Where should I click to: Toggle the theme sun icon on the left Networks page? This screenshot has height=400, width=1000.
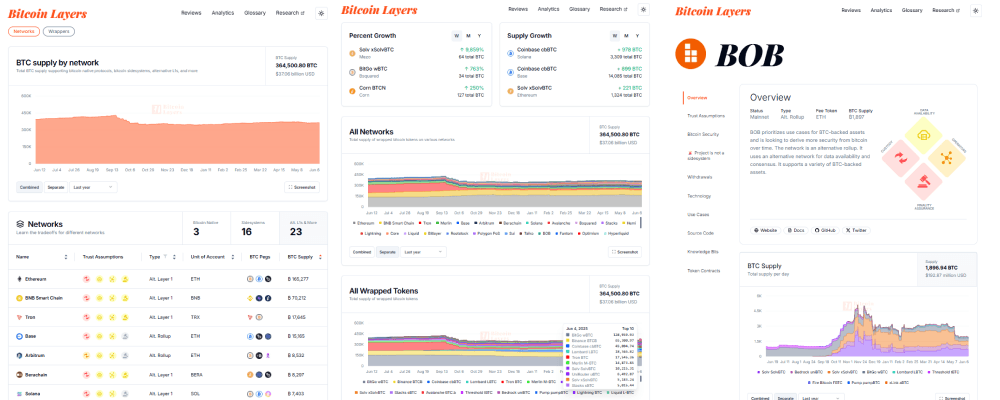click(321, 13)
